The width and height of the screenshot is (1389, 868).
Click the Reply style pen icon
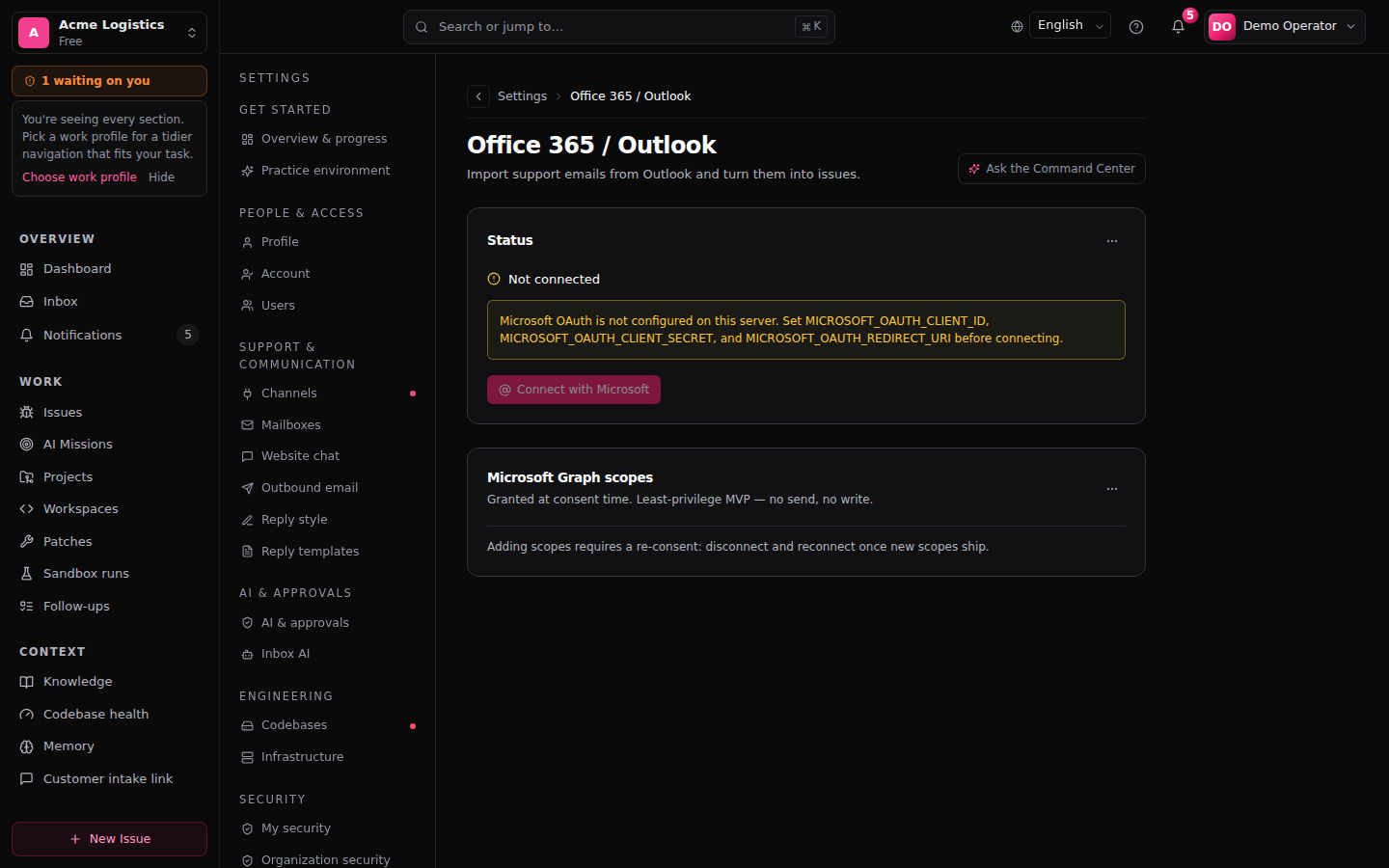[248, 520]
